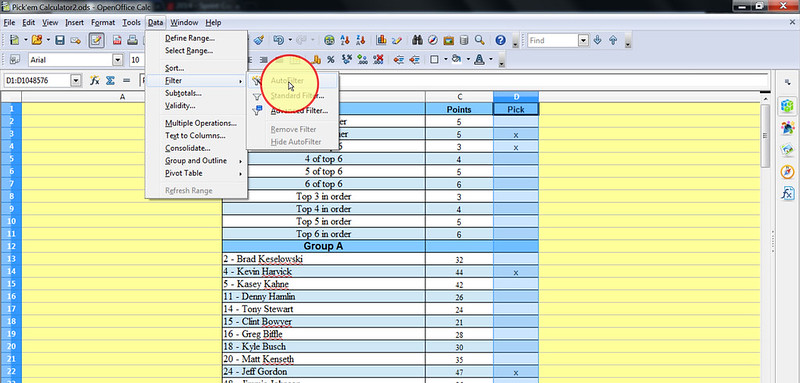Screen dimensions: 800x383
Task: Open the Background Color dropdown arrow
Action: [467, 60]
